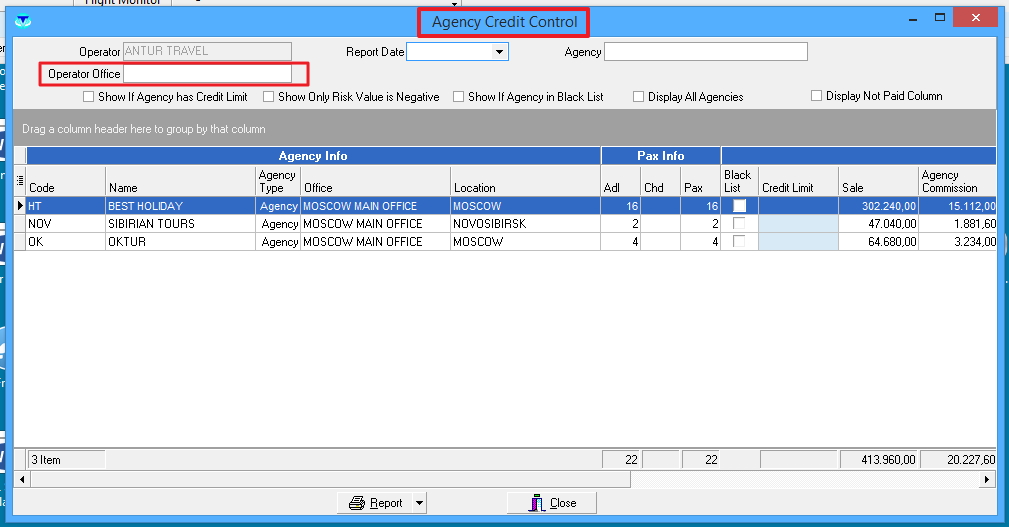The image size is (1009, 527).
Task: Click the door icon on Close button
Action: [537, 503]
